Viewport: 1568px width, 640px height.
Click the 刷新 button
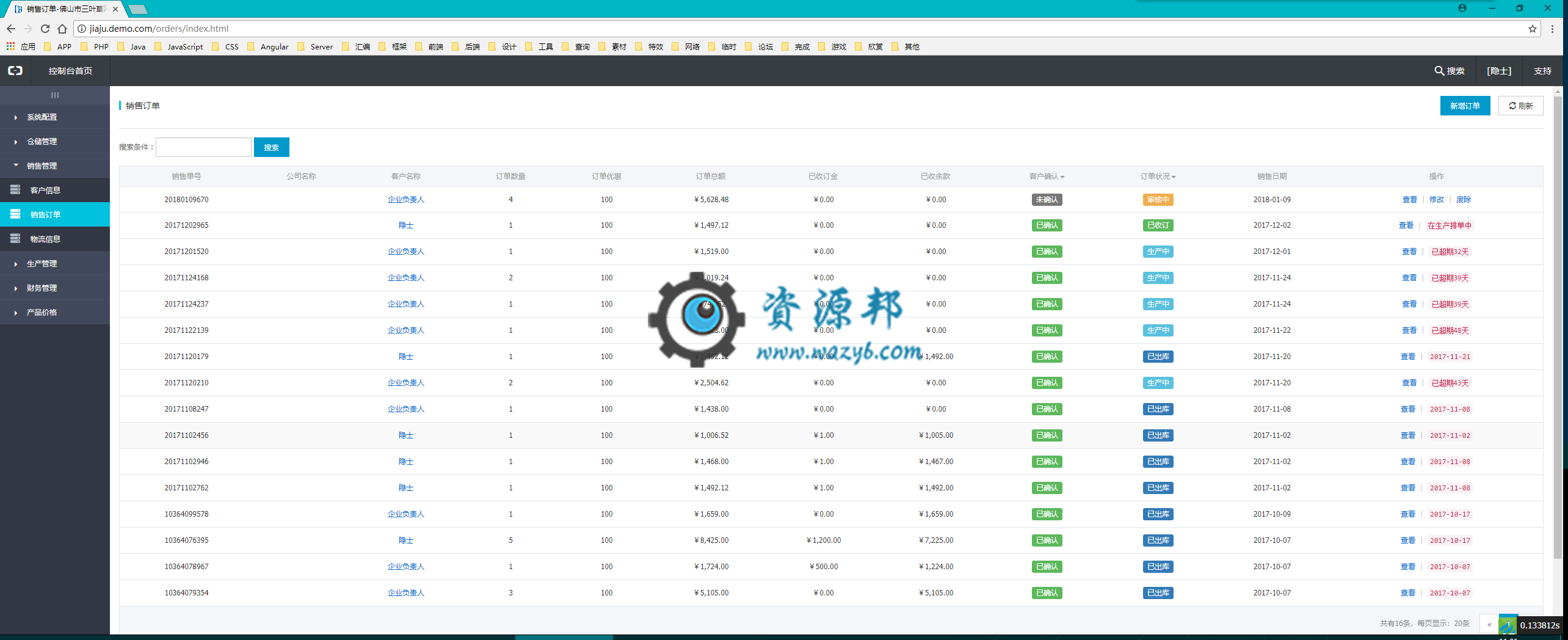pos(1520,106)
